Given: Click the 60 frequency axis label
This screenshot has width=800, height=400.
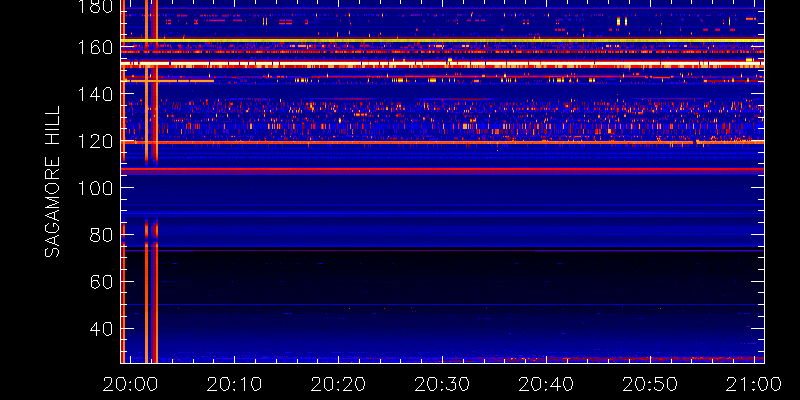Looking at the screenshot, I should (x=101, y=282).
